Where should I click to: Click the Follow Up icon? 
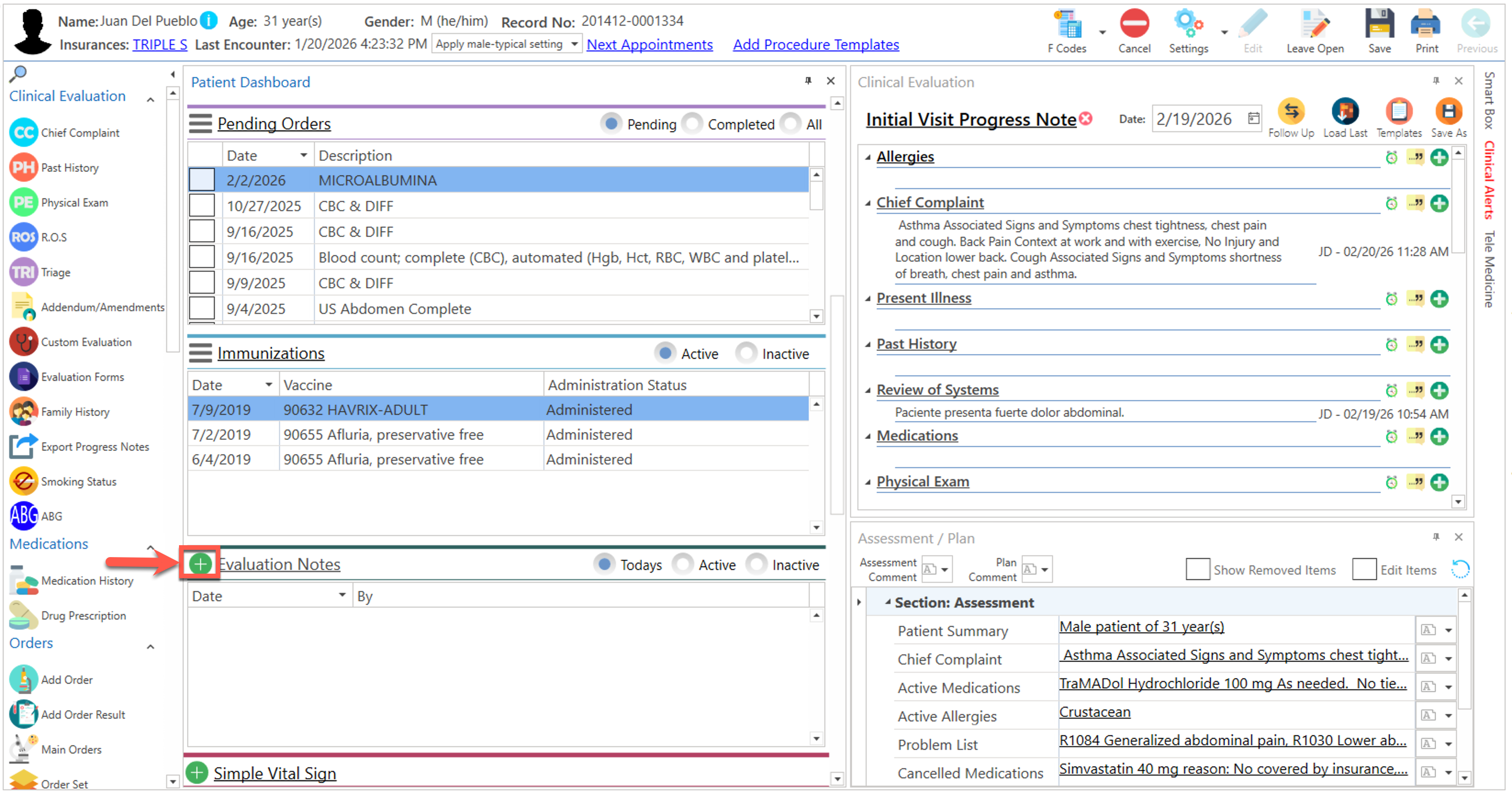(x=1290, y=112)
